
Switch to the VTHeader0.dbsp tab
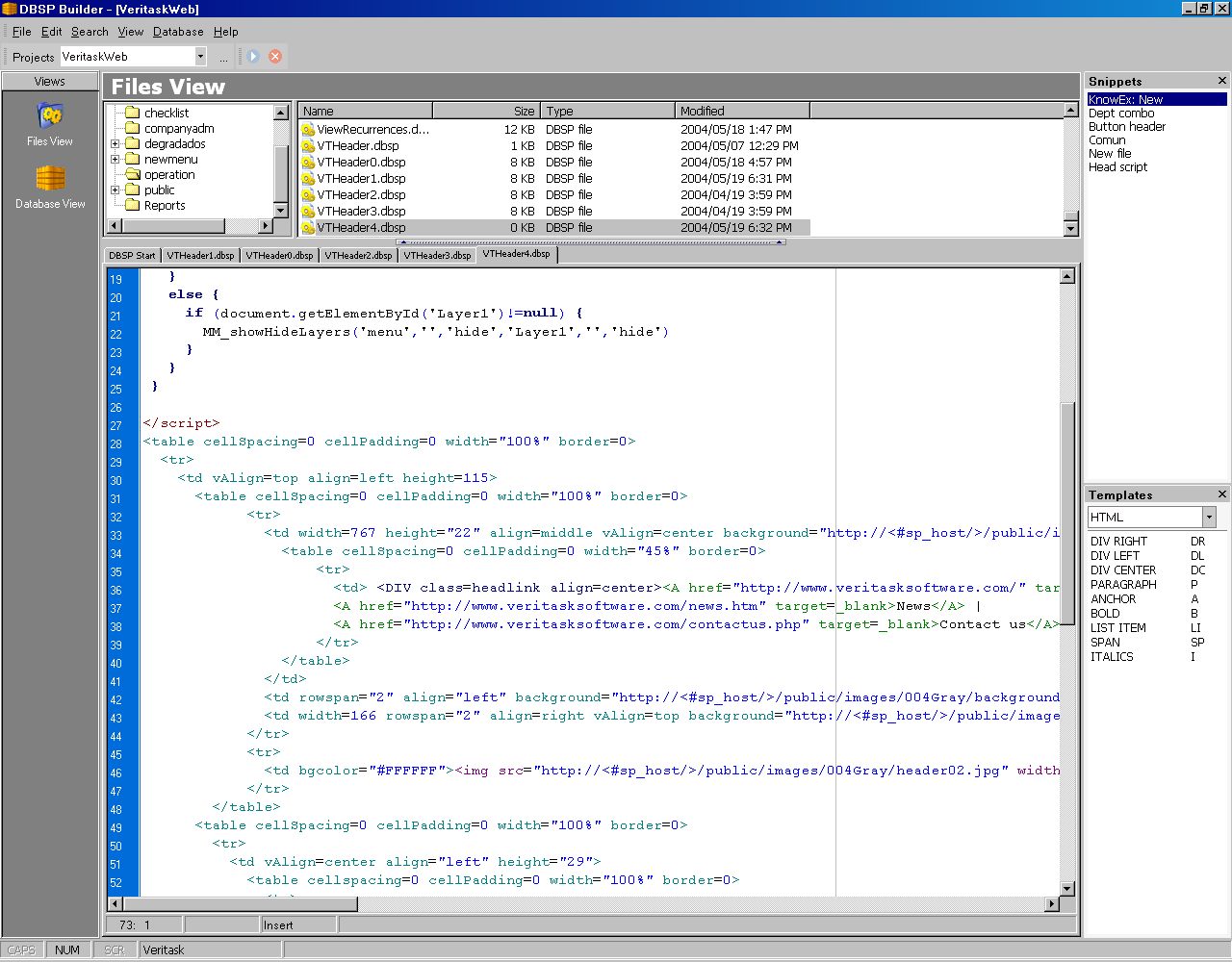pos(279,256)
